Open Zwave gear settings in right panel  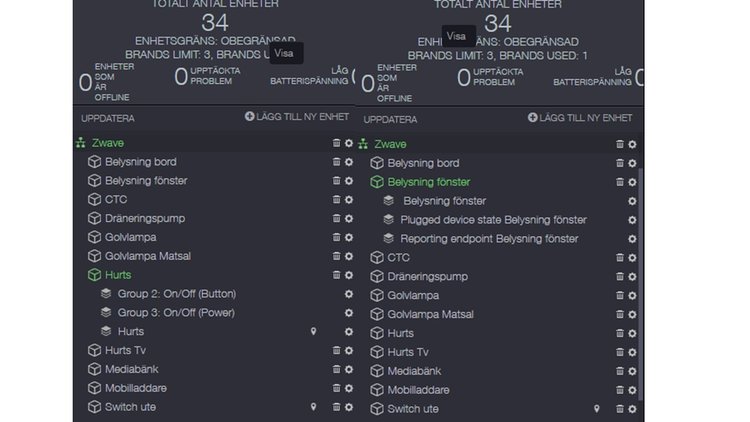pyautogui.click(x=632, y=144)
